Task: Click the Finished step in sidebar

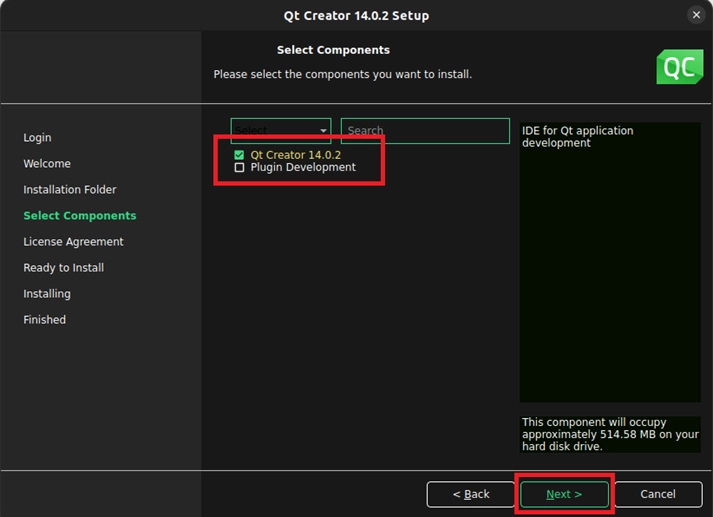Action: coord(44,320)
